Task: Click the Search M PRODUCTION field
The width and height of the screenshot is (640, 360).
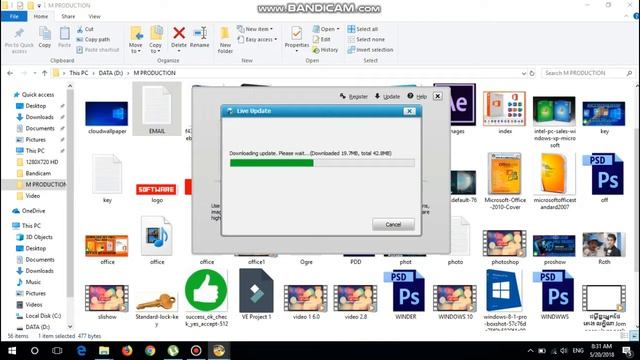Action: coord(588,73)
